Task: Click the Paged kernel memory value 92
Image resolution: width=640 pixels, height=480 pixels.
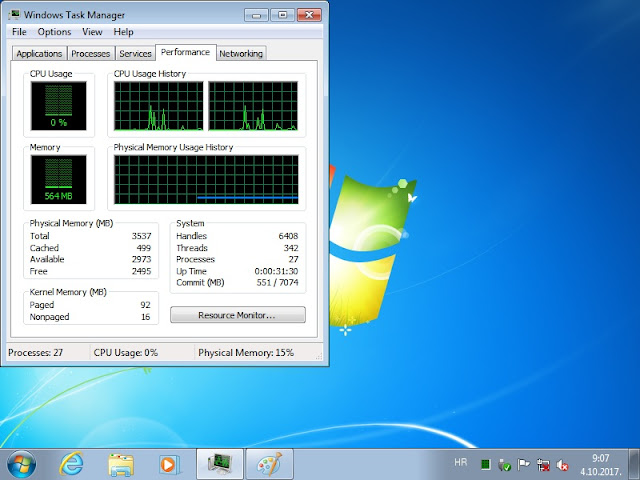Action: point(145,305)
